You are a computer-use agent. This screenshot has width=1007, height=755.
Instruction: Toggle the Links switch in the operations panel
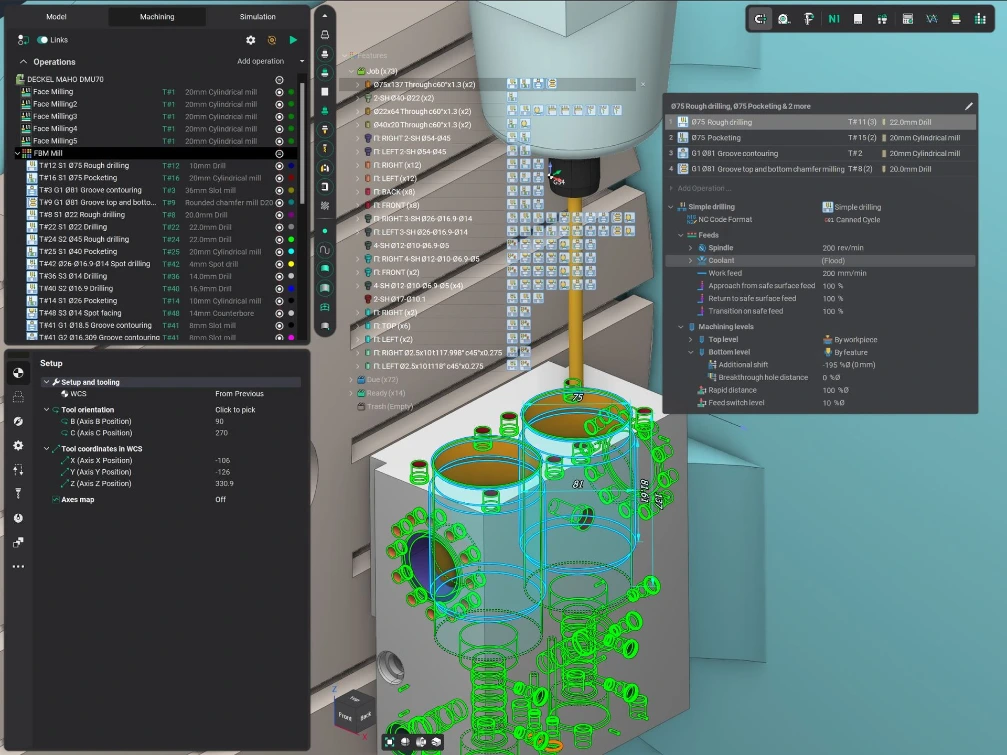pos(43,40)
